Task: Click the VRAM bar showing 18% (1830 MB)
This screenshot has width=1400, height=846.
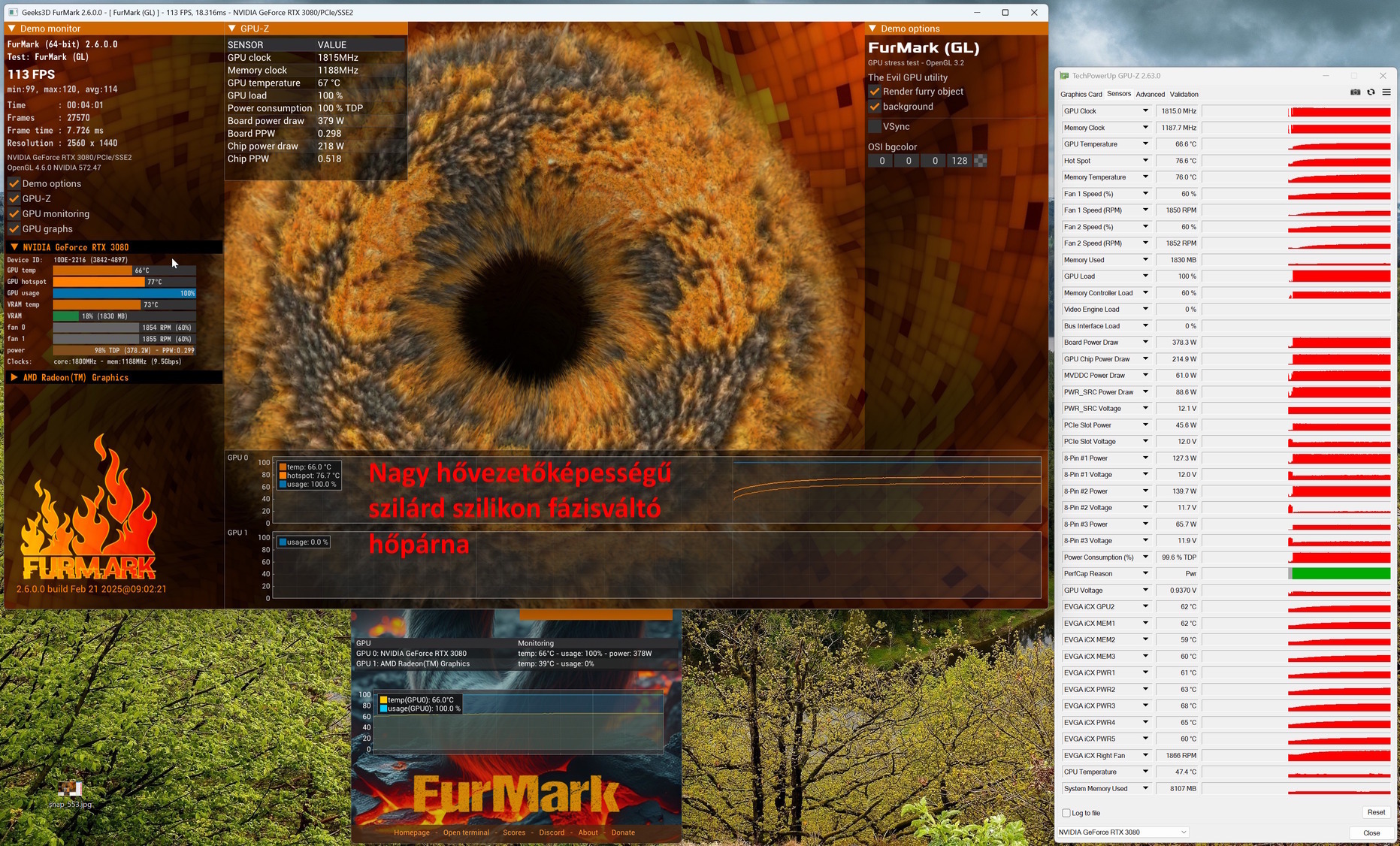Action: 125,316
